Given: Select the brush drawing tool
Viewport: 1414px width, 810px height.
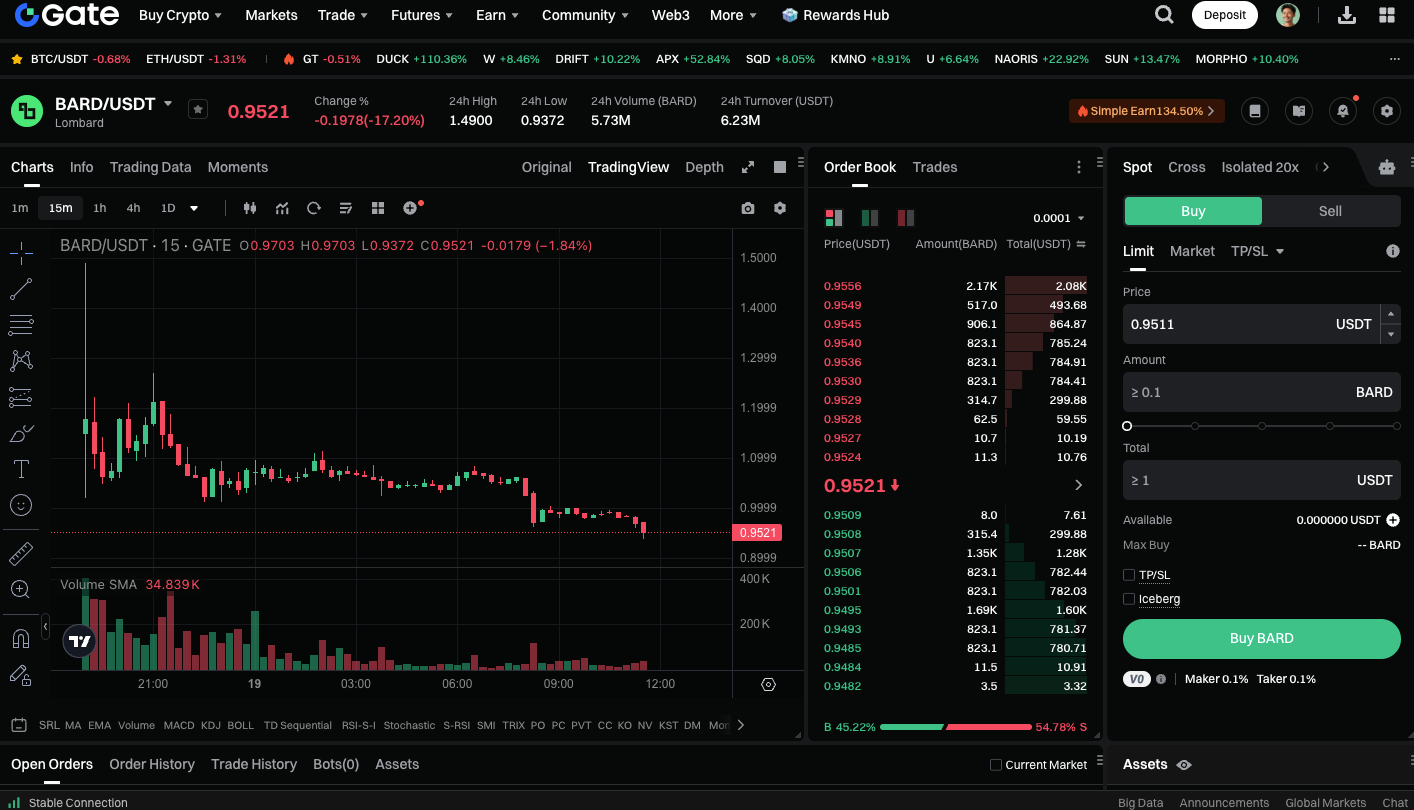Looking at the screenshot, I should coord(21,433).
